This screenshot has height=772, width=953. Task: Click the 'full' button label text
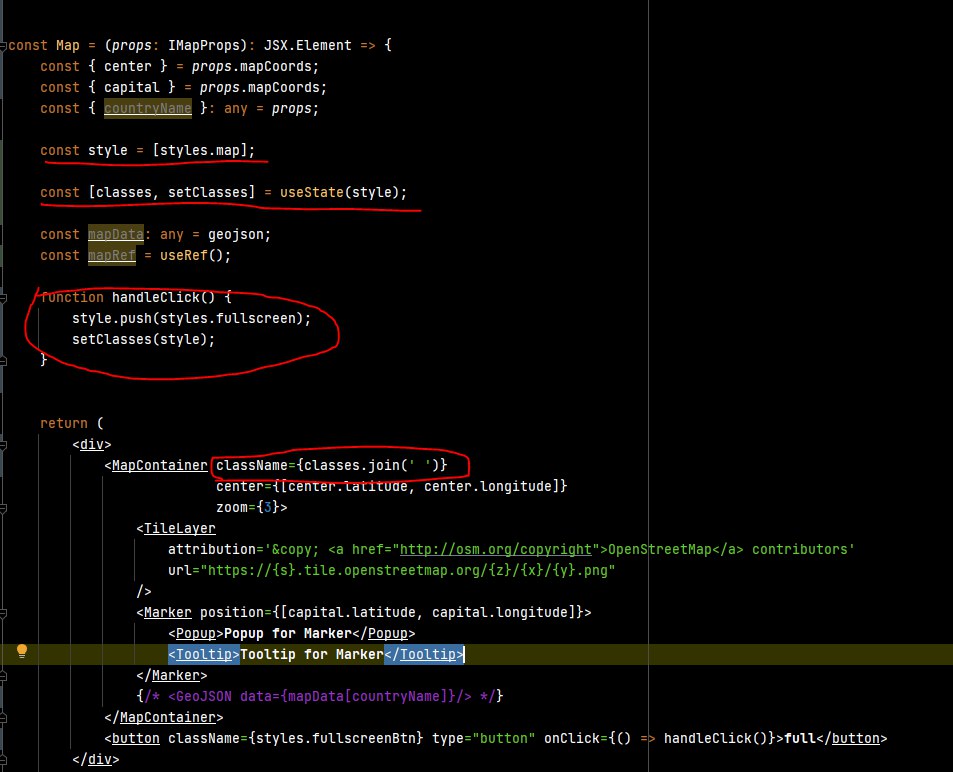tap(800, 739)
